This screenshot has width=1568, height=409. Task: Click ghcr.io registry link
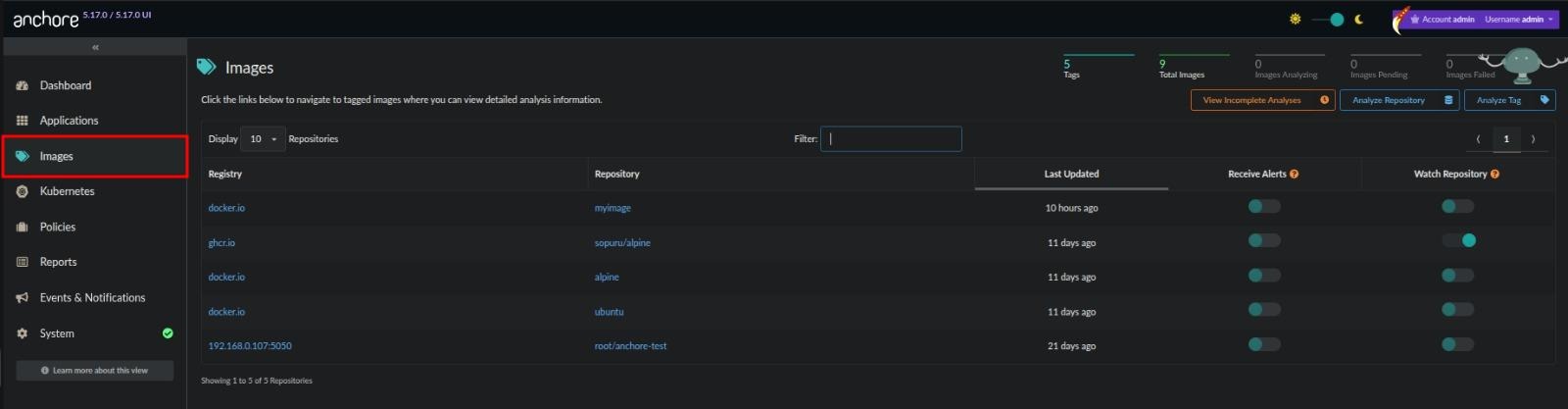(221, 242)
